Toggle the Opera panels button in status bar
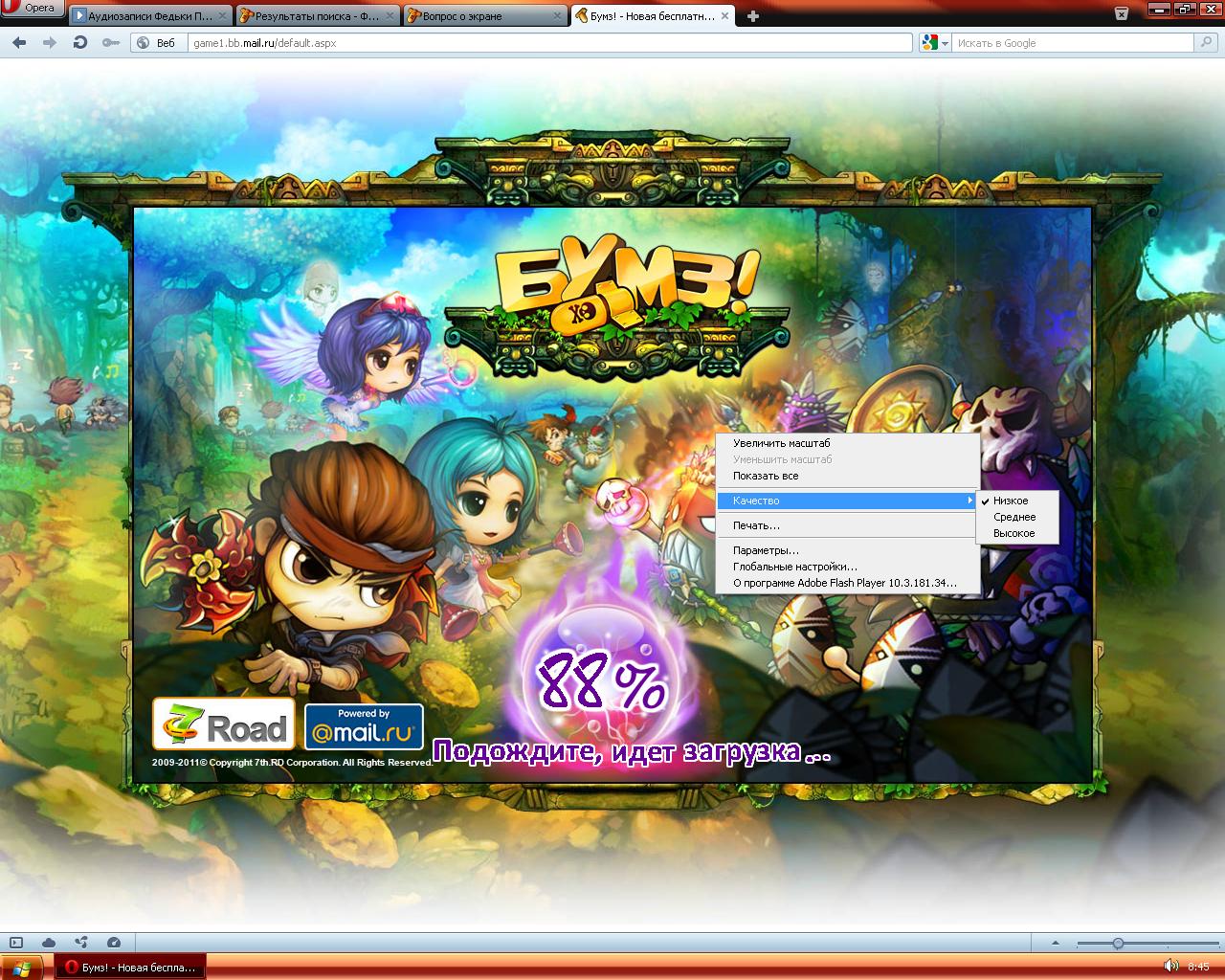The height and width of the screenshot is (980, 1225). tap(16, 943)
